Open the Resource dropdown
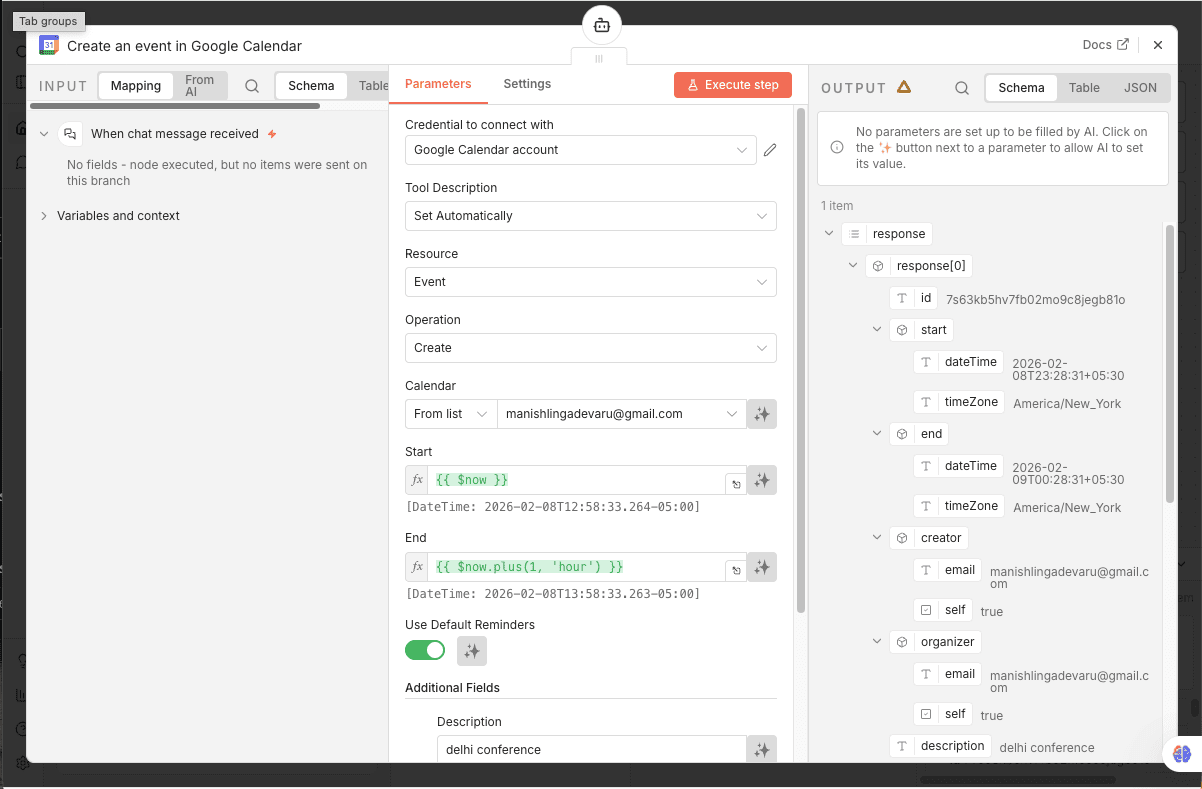This screenshot has height=789, width=1202. (x=590, y=282)
